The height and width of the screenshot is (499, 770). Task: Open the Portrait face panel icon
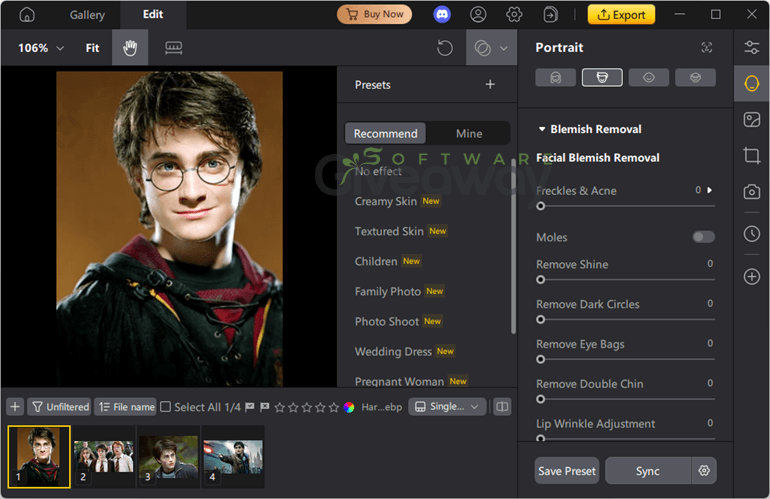751,83
